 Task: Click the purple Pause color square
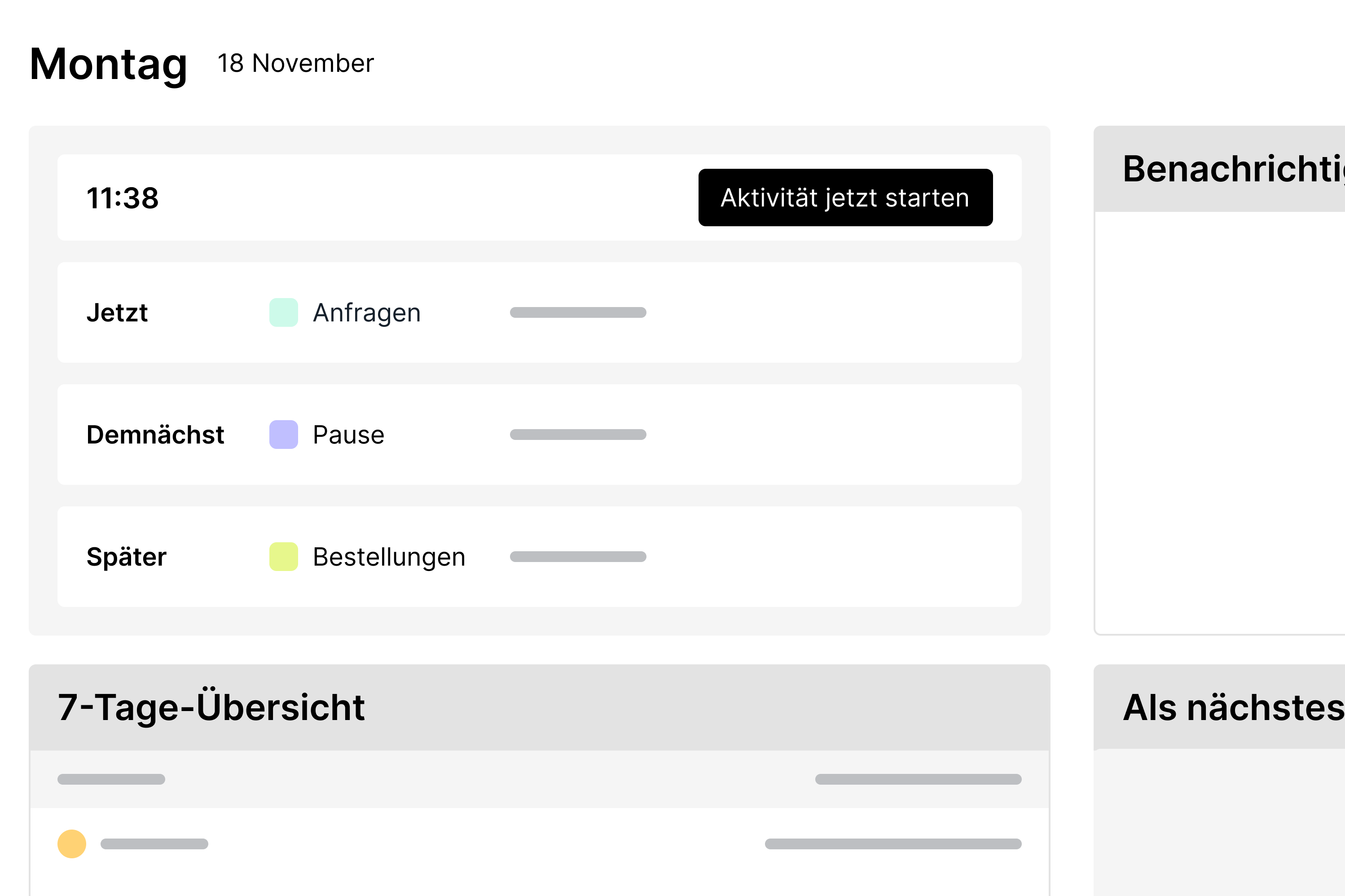(283, 434)
